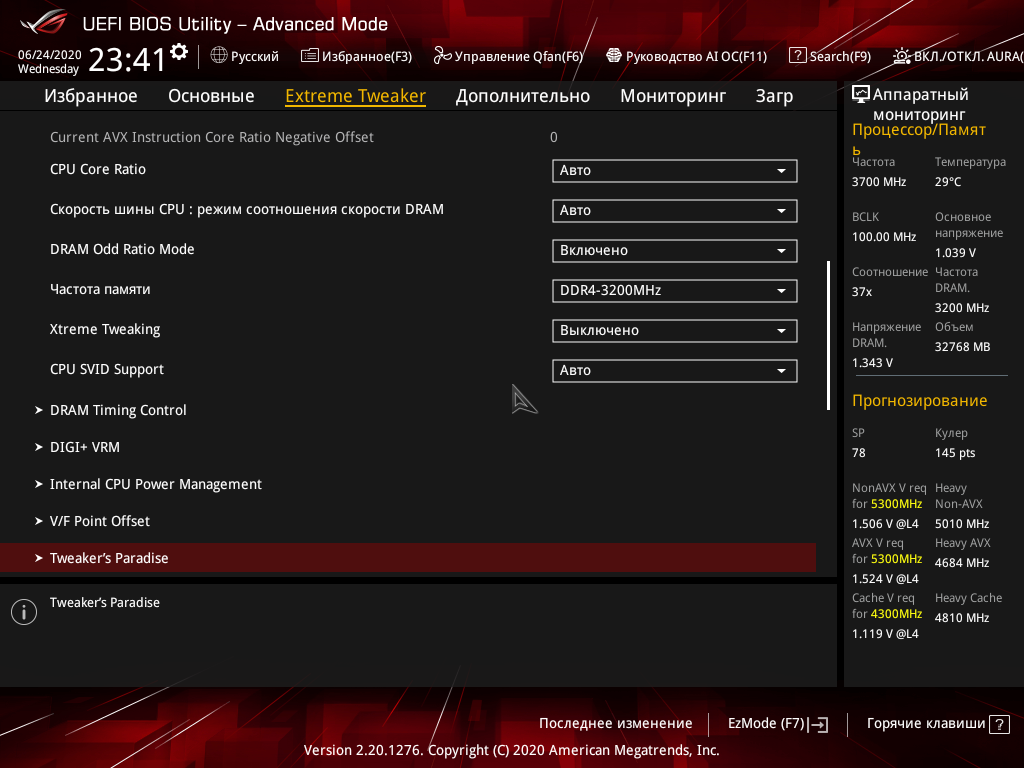This screenshot has width=1024, height=768.
Task: Open DRAM Odd Ratio Mode dropdown
Action: click(x=675, y=251)
